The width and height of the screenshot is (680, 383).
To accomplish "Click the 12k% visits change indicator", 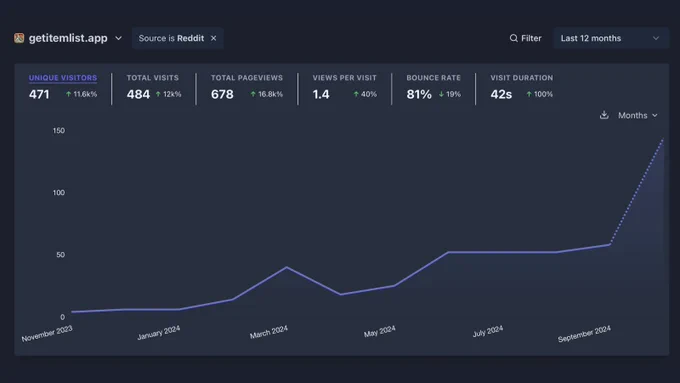I will click(168, 94).
